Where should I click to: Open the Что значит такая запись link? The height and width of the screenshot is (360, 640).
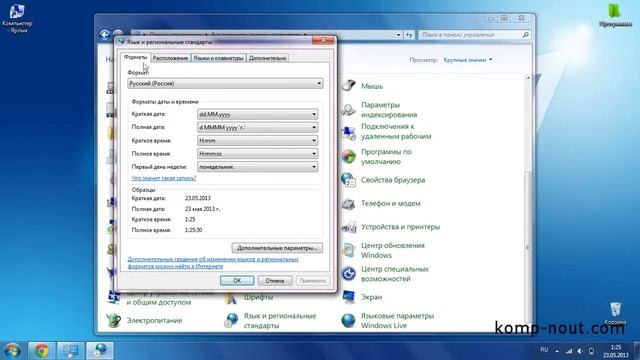164,178
